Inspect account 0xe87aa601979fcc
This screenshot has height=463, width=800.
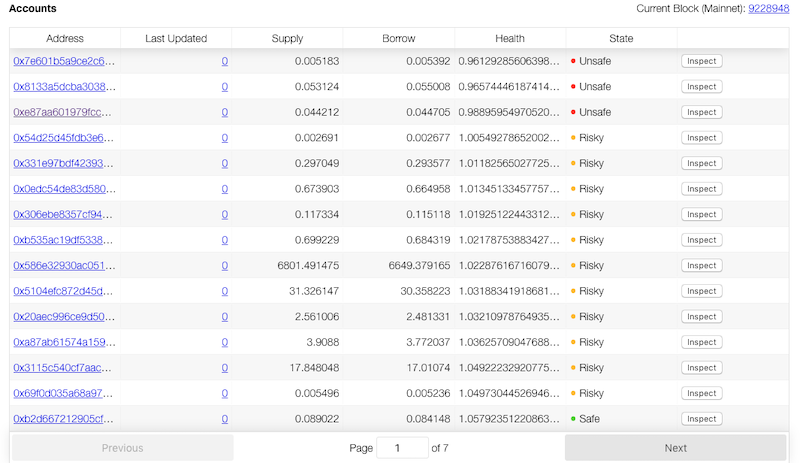[702, 112]
